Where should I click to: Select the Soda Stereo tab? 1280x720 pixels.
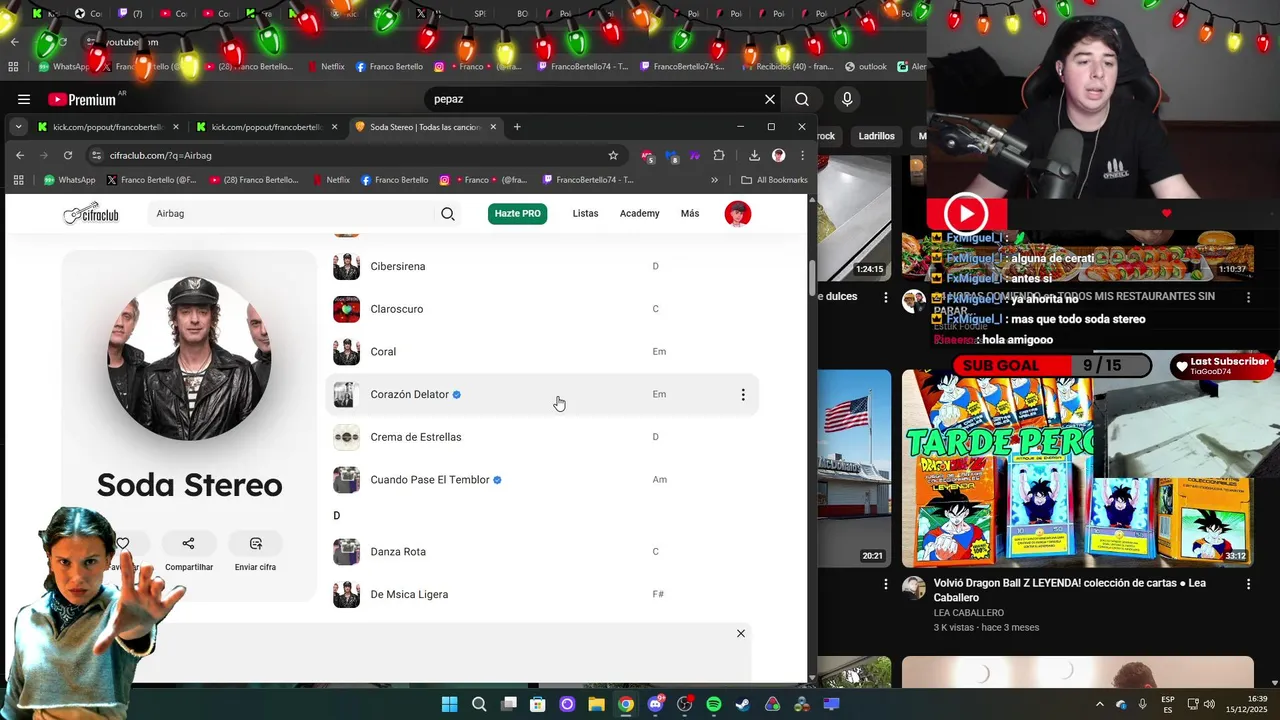coord(424,127)
